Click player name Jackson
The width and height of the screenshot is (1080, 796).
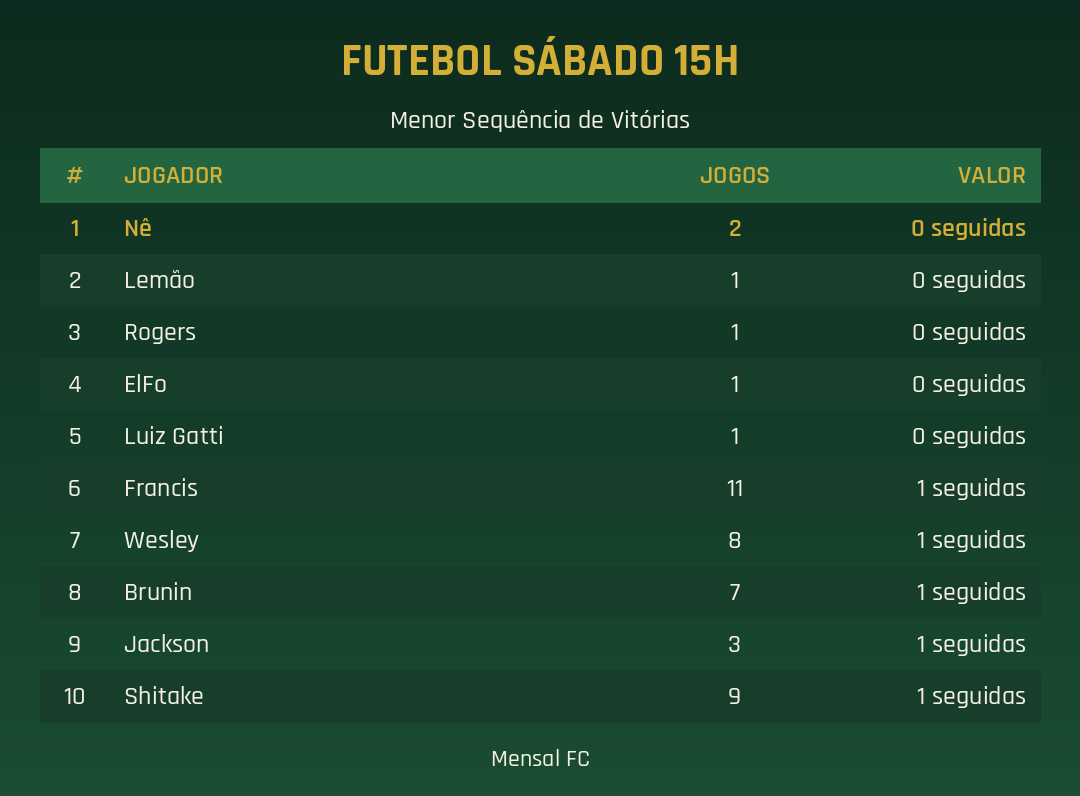[x=167, y=645]
